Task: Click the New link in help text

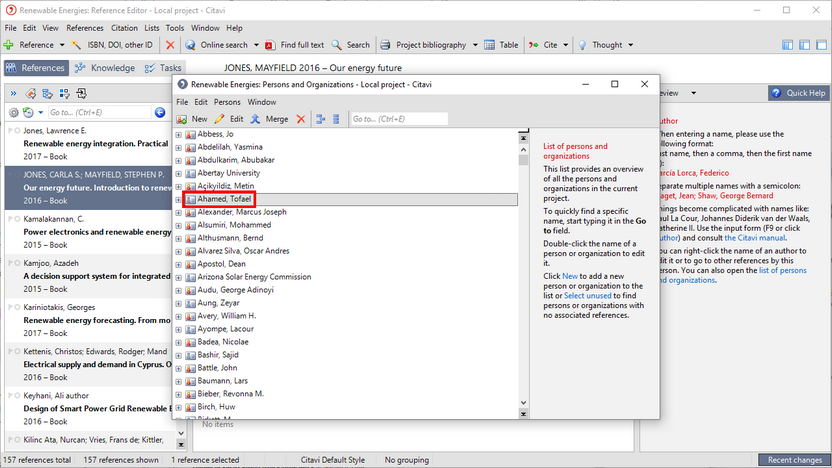Action: [570, 276]
